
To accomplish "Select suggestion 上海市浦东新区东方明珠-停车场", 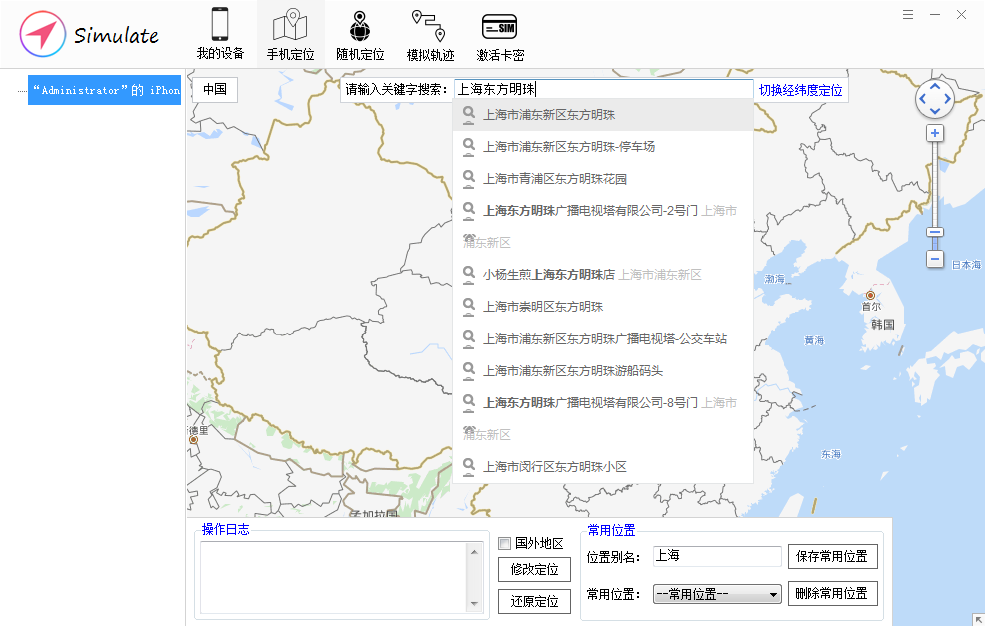I will [568, 147].
